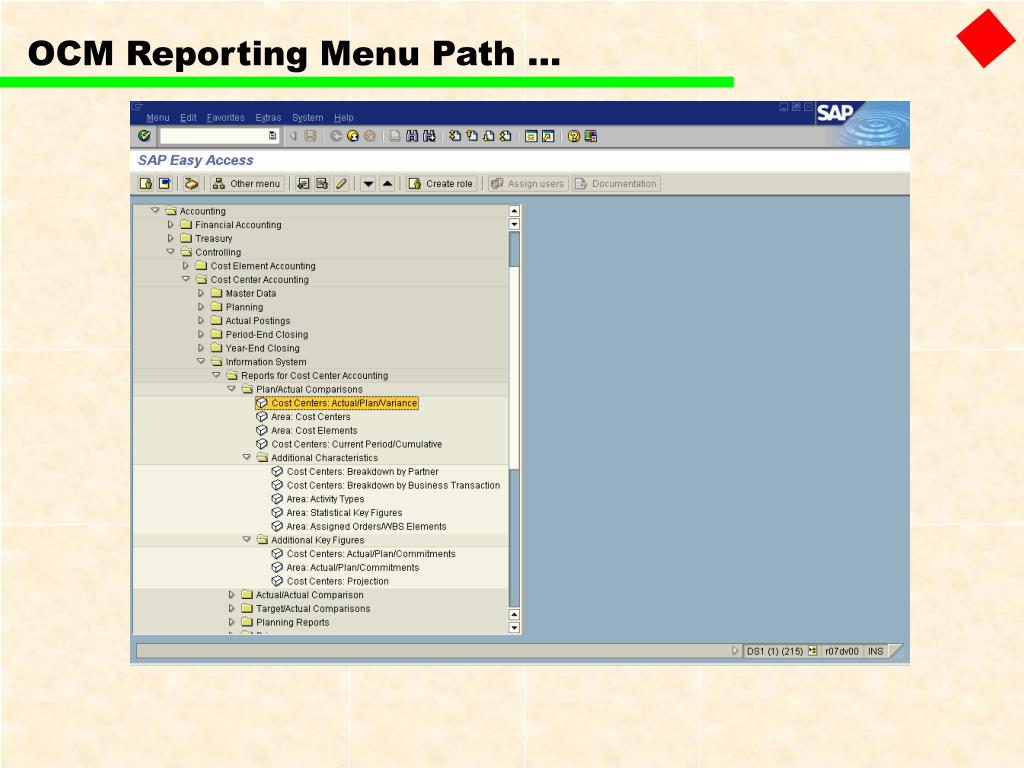
Task: Click the yellow Help question mark icon
Action: [573, 136]
